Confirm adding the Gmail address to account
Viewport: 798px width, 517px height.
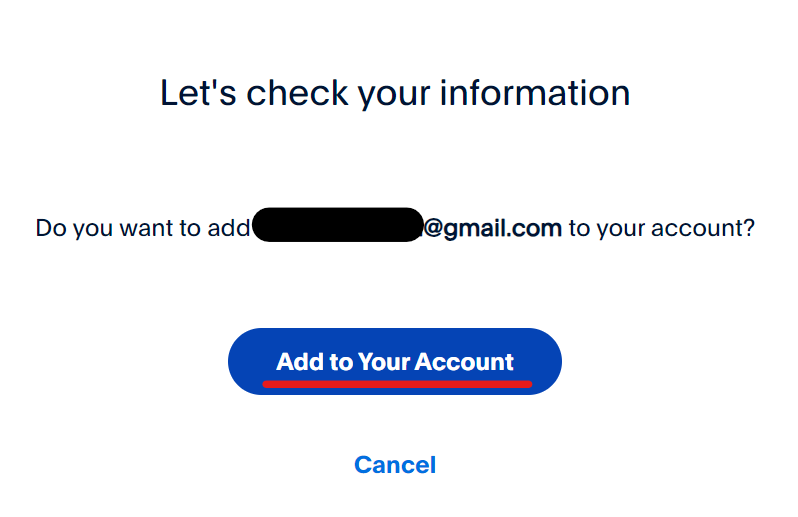click(395, 361)
